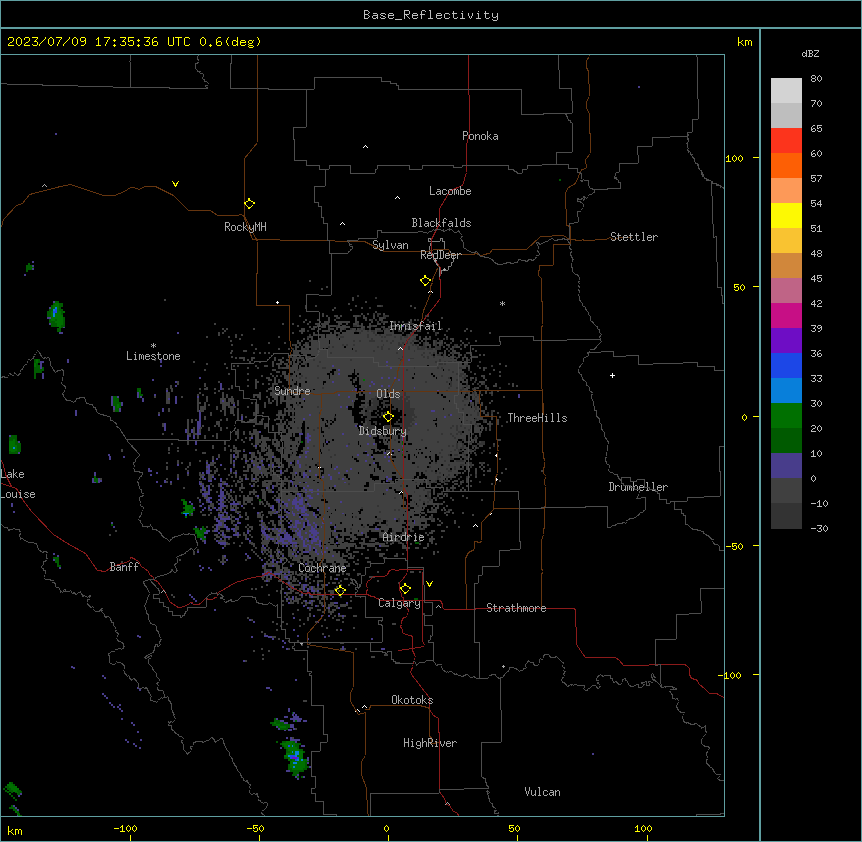This screenshot has height=842, width=862.
Task: Click the Banff label
Action: (124, 567)
